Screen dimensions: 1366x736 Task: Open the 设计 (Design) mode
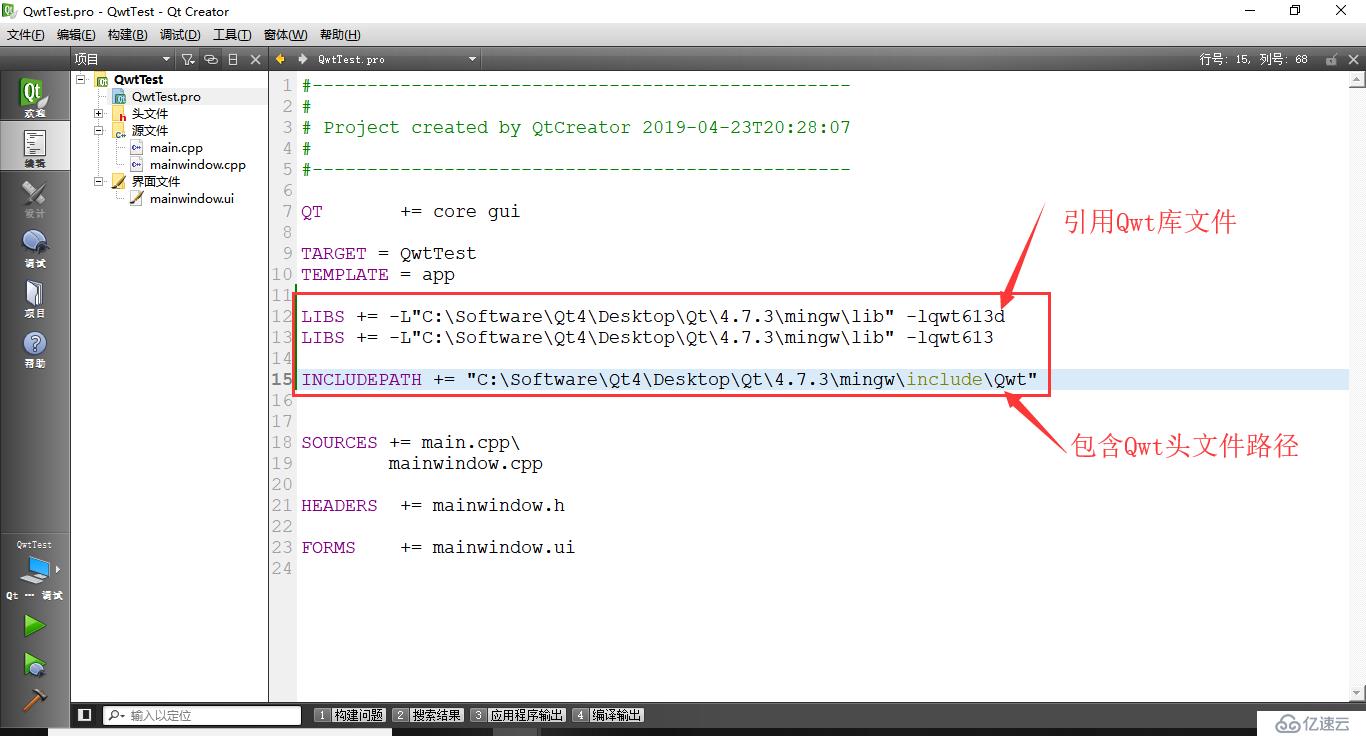coord(34,198)
